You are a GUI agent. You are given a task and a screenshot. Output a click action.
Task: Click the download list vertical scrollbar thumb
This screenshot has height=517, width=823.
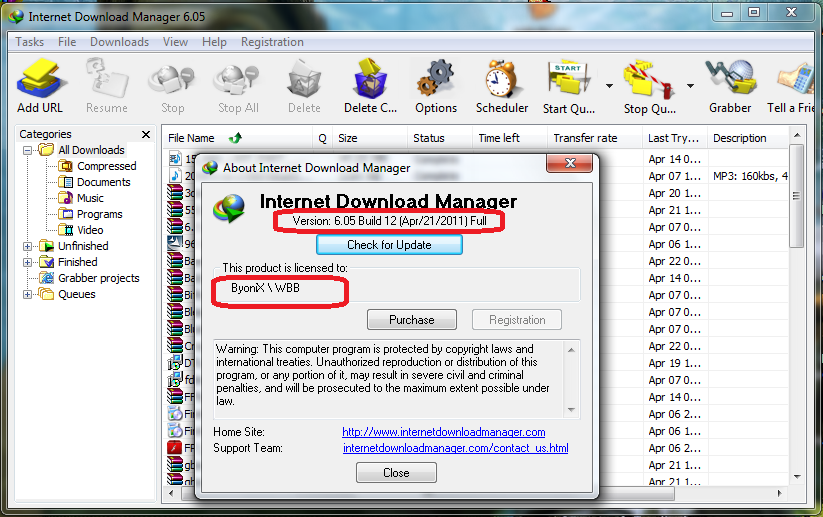(x=797, y=196)
